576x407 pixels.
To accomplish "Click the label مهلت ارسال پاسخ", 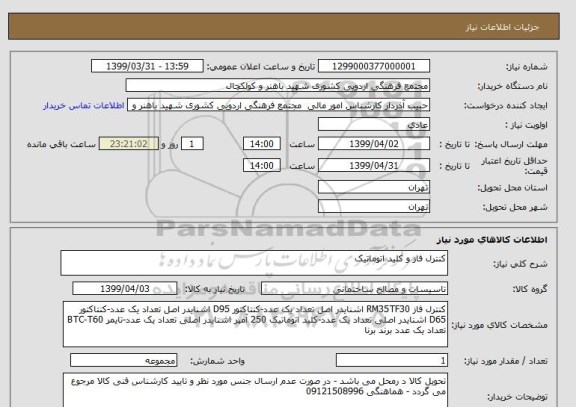I will [511, 144].
